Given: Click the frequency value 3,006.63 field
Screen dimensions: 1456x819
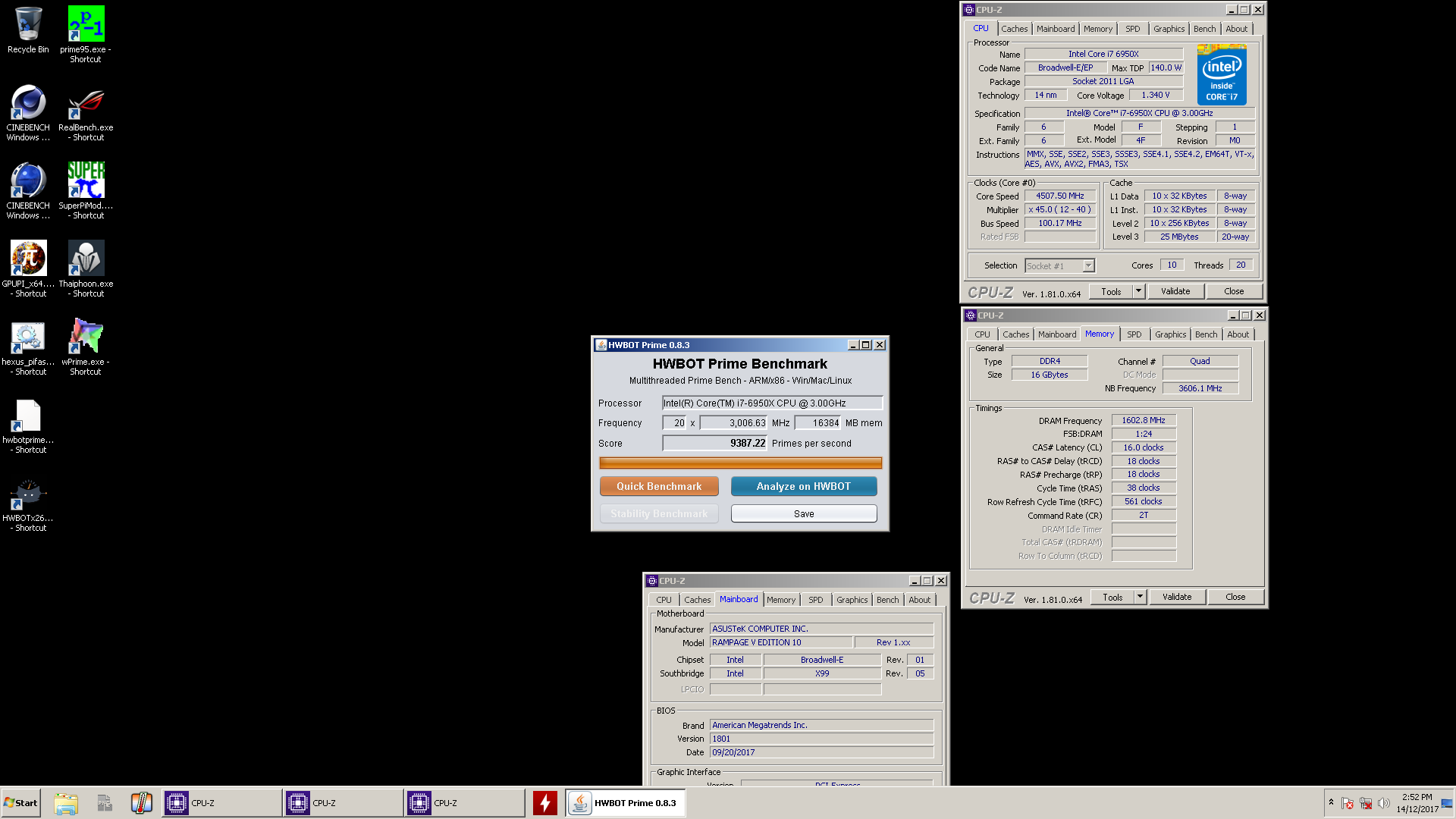Looking at the screenshot, I should (733, 423).
